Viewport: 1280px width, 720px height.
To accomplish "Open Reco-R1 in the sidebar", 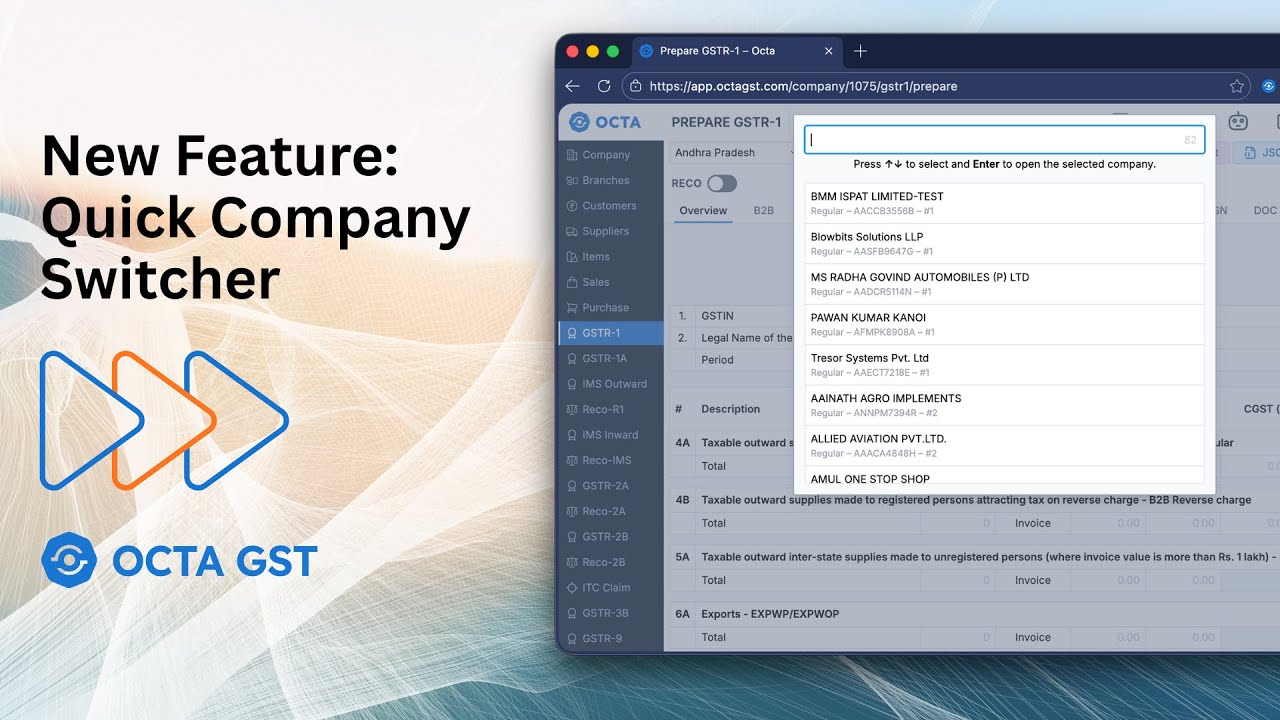I will pos(610,409).
